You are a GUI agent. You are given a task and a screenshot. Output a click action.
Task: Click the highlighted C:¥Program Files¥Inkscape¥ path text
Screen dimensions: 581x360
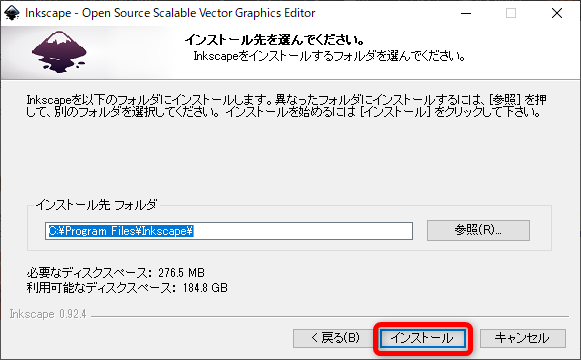121,231
